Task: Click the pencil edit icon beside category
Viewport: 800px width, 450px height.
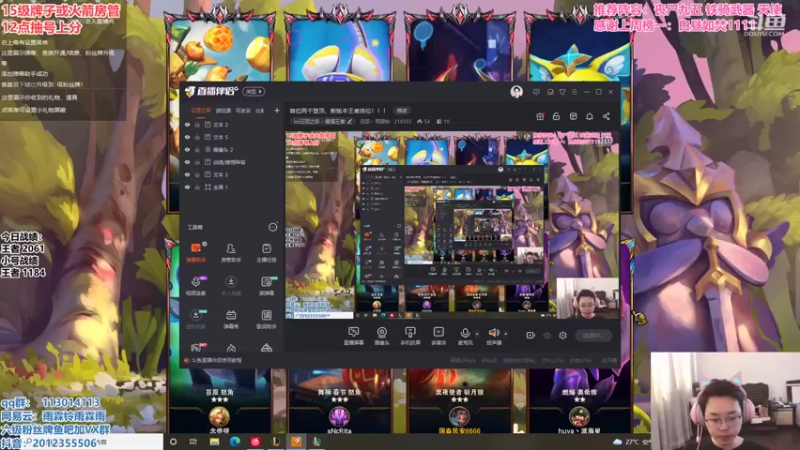Action: point(349,121)
